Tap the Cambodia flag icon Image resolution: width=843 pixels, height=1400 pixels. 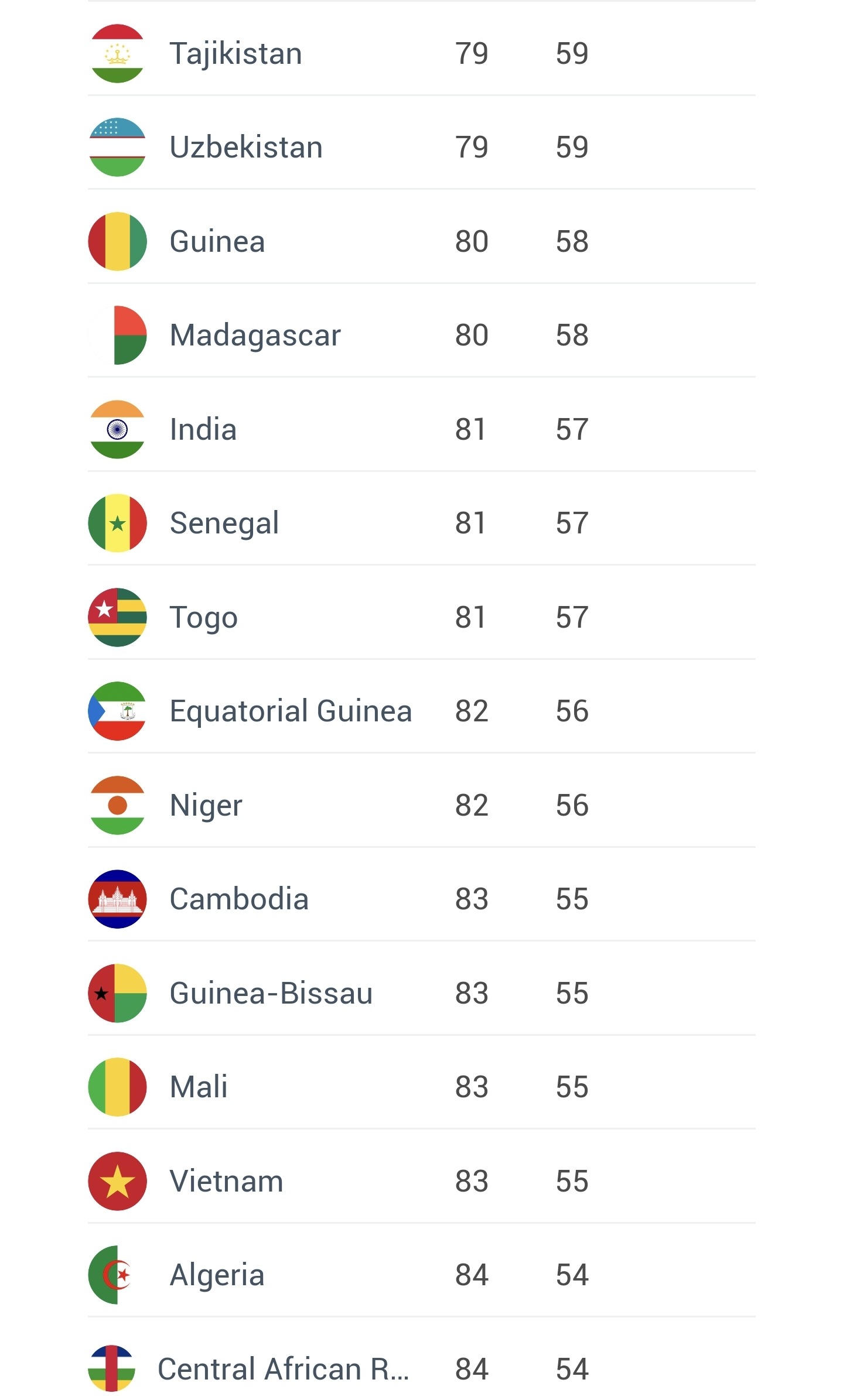coord(117,899)
